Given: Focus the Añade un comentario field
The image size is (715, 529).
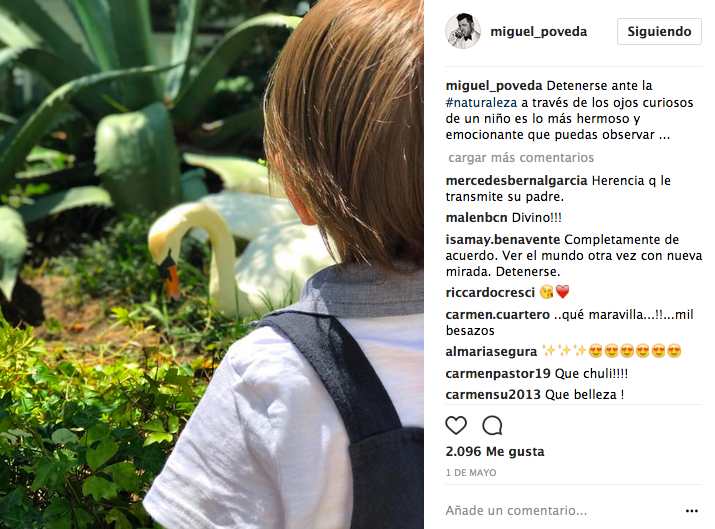Looking at the screenshot, I should [562, 510].
